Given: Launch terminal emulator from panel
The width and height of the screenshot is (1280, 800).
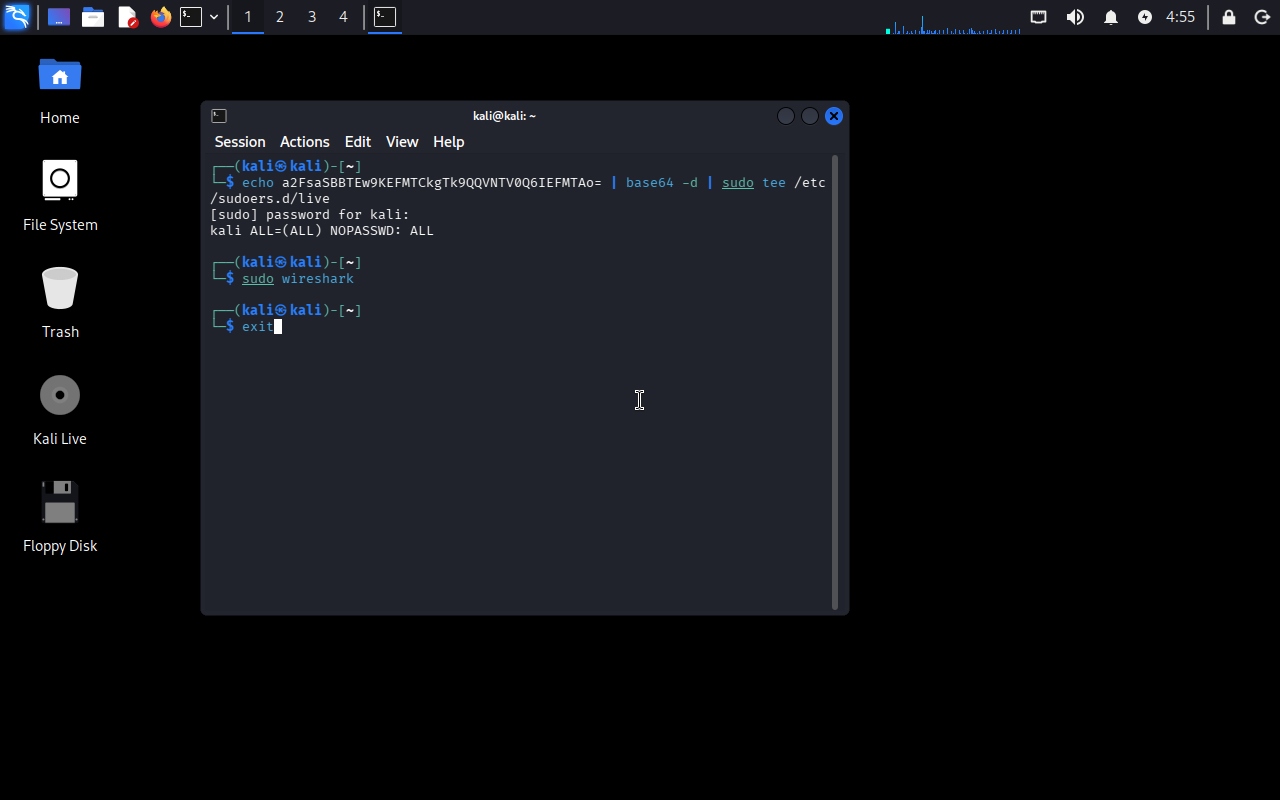Looking at the screenshot, I should [x=190, y=17].
